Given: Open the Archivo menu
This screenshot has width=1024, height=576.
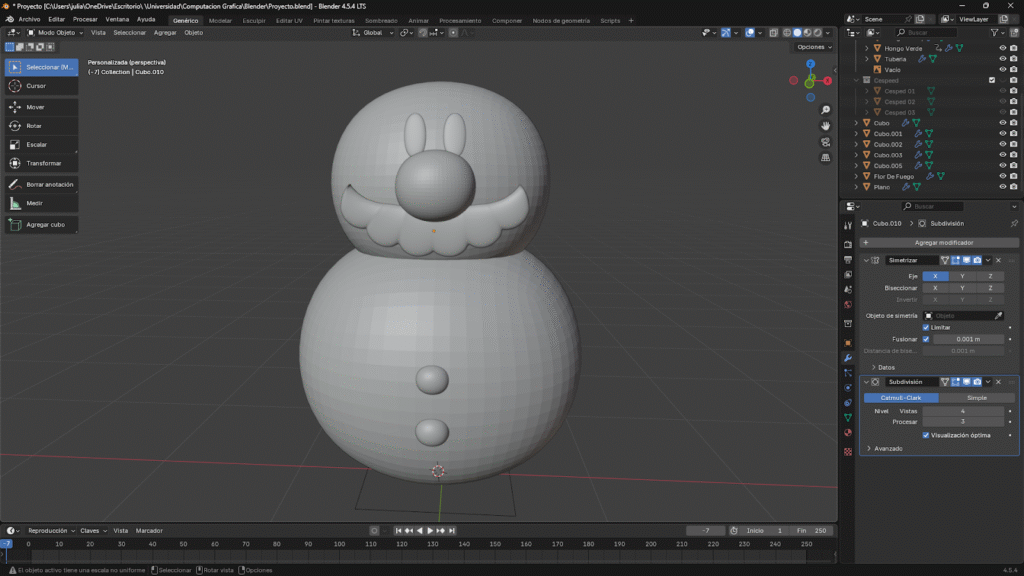Looking at the screenshot, I should [x=29, y=19].
